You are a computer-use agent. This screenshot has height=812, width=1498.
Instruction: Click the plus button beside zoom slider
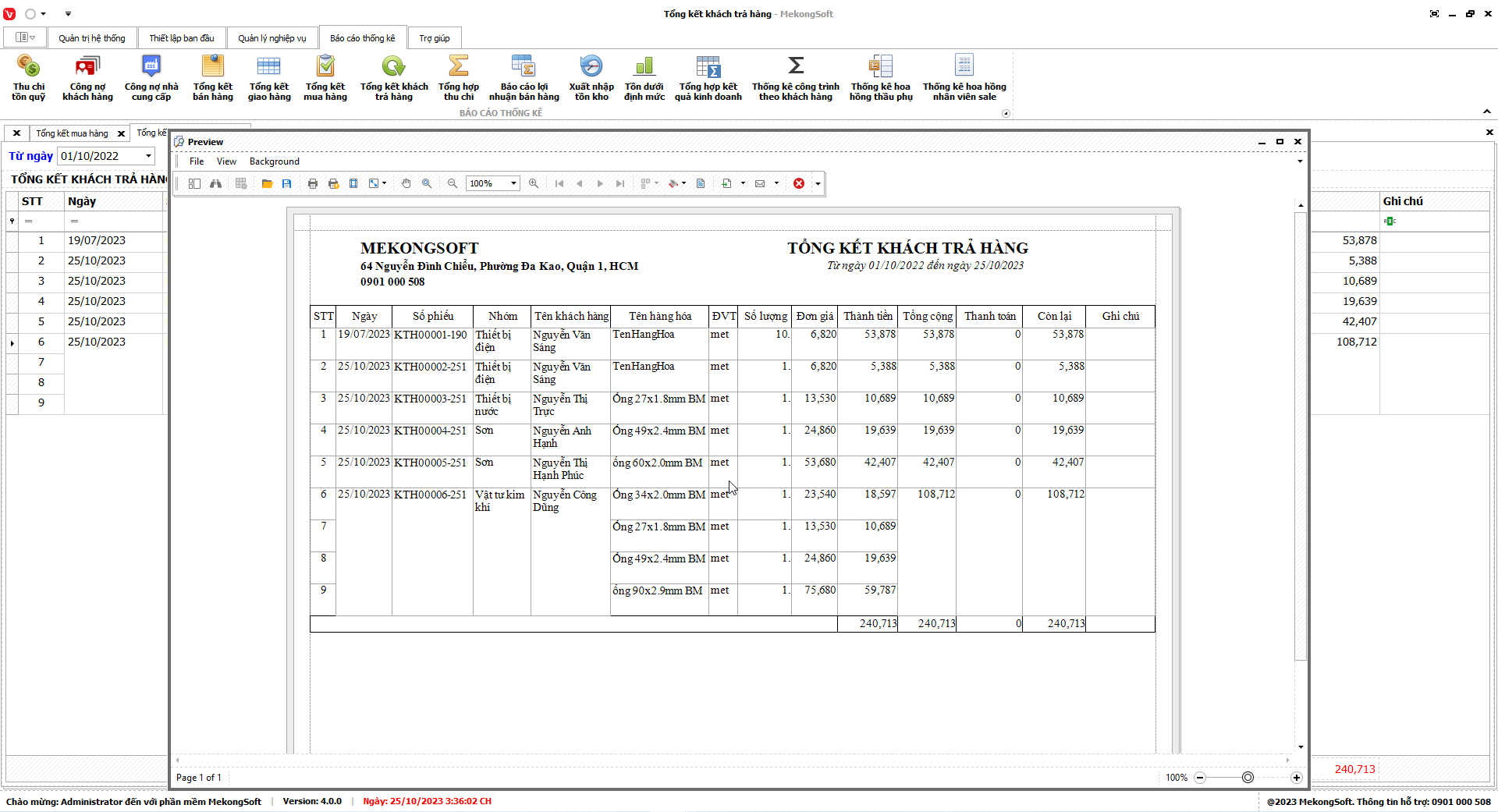tap(1296, 778)
